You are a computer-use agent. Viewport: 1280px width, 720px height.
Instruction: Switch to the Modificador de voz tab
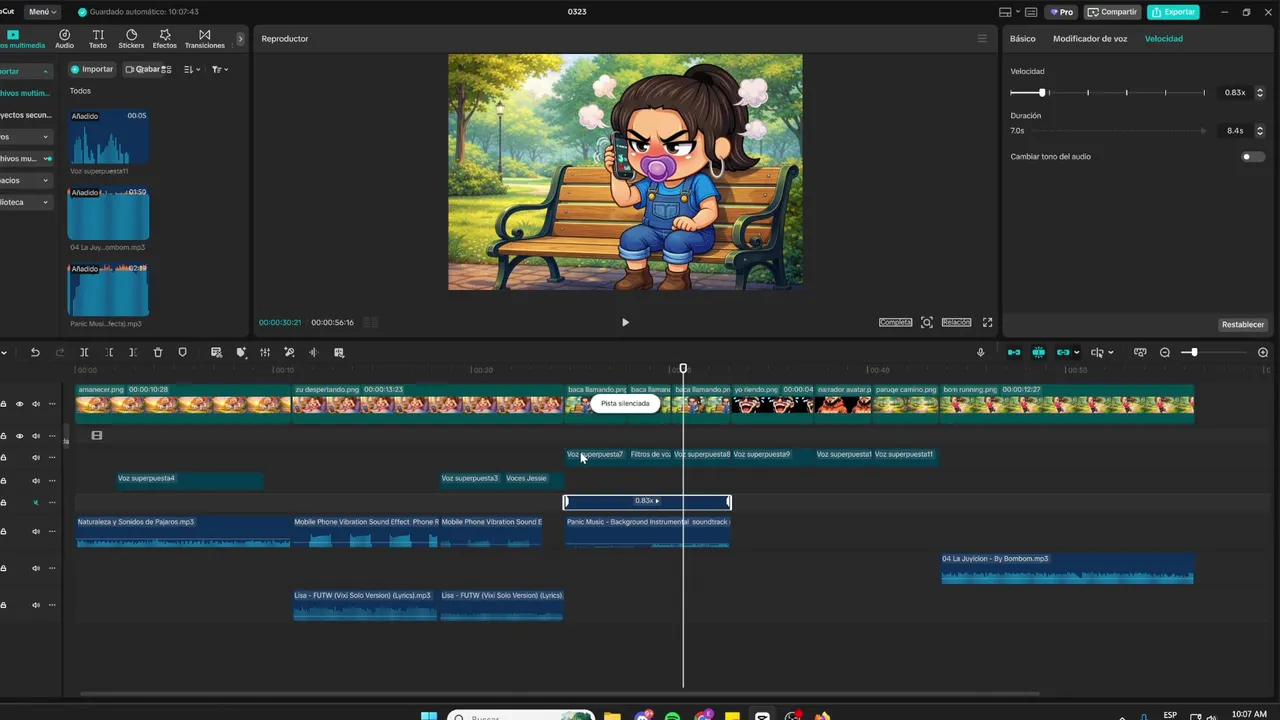tap(1090, 39)
